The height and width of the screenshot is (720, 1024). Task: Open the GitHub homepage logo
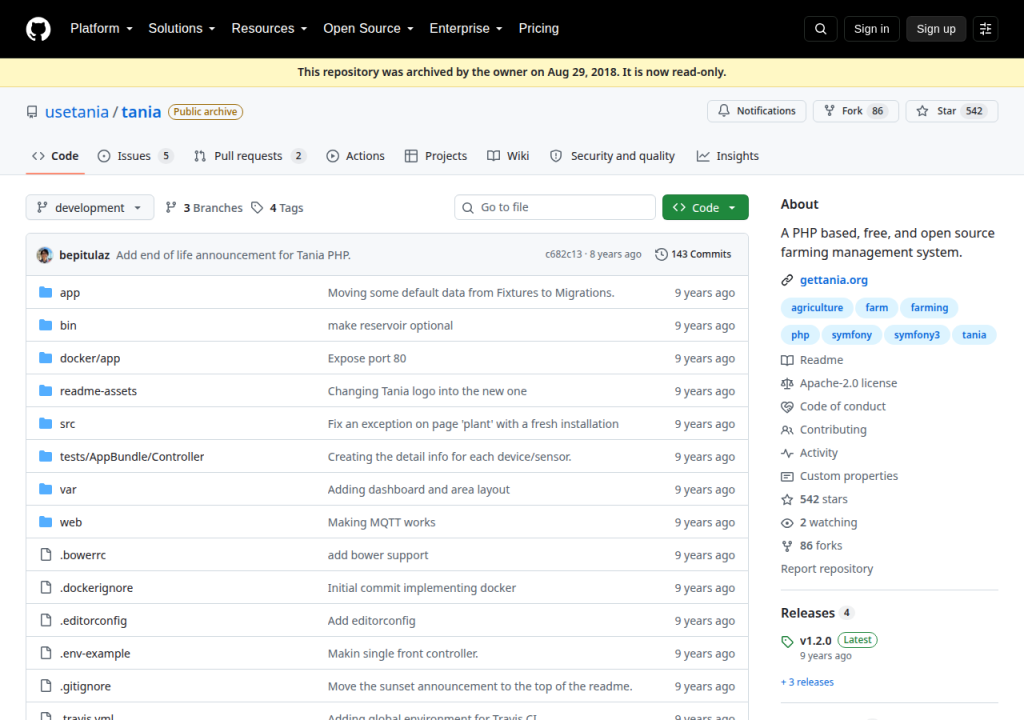pos(38,29)
